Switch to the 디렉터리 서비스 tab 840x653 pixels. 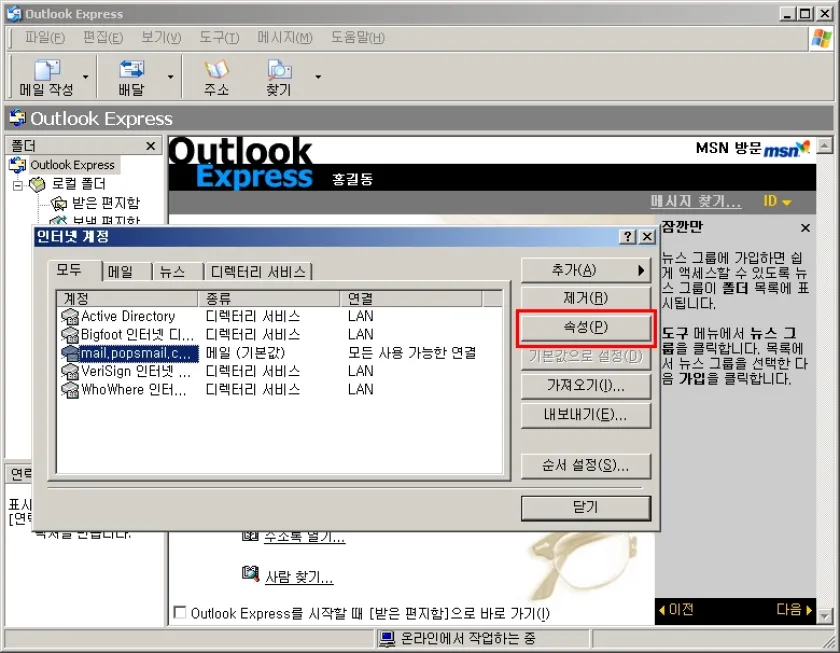click(x=258, y=272)
